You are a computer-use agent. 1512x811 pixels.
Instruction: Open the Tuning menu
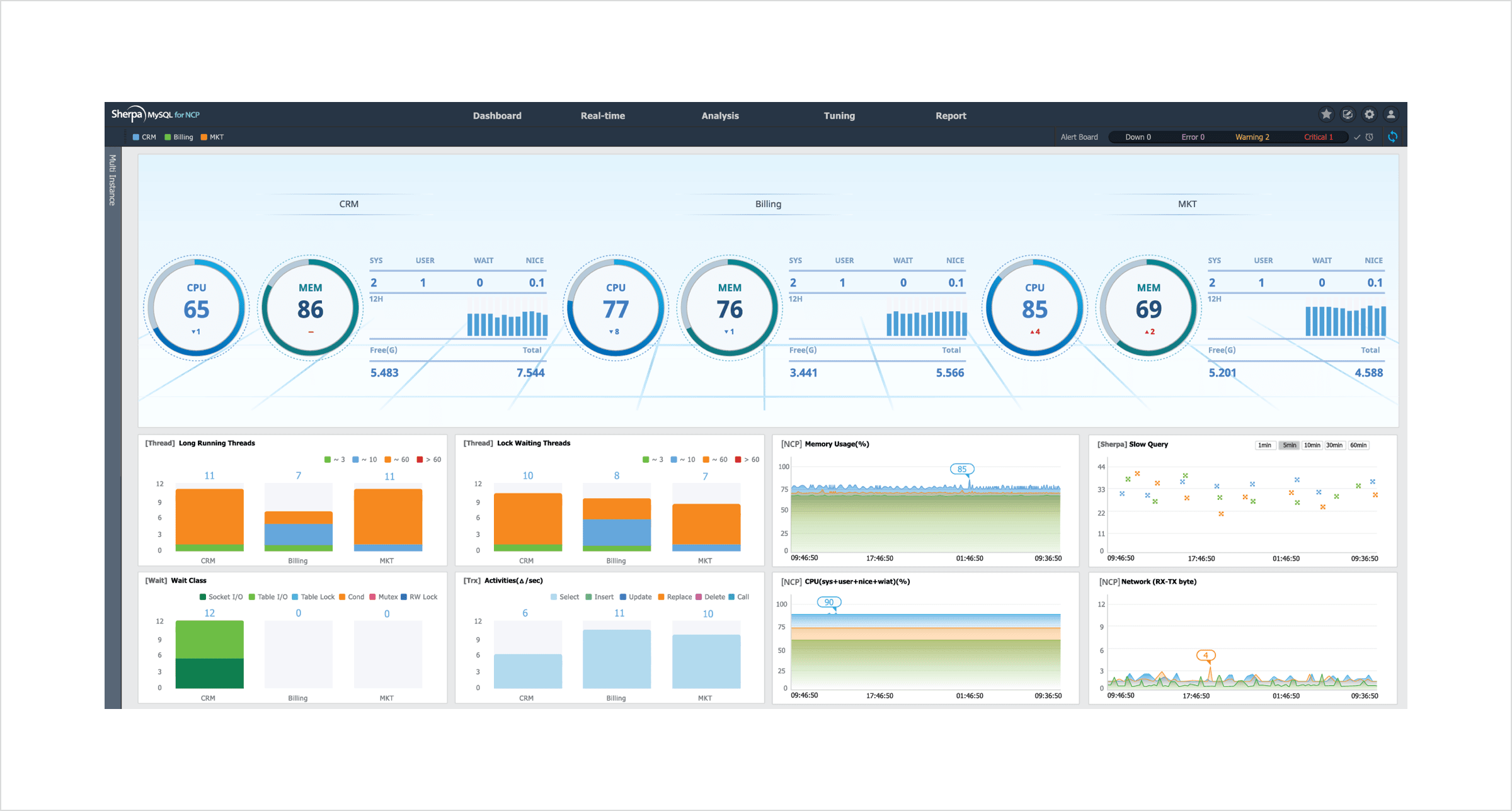click(x=839, y=116)
